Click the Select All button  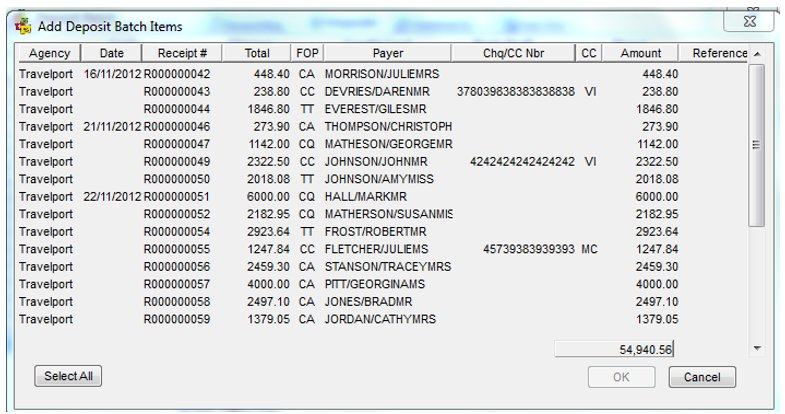(68, 376)
